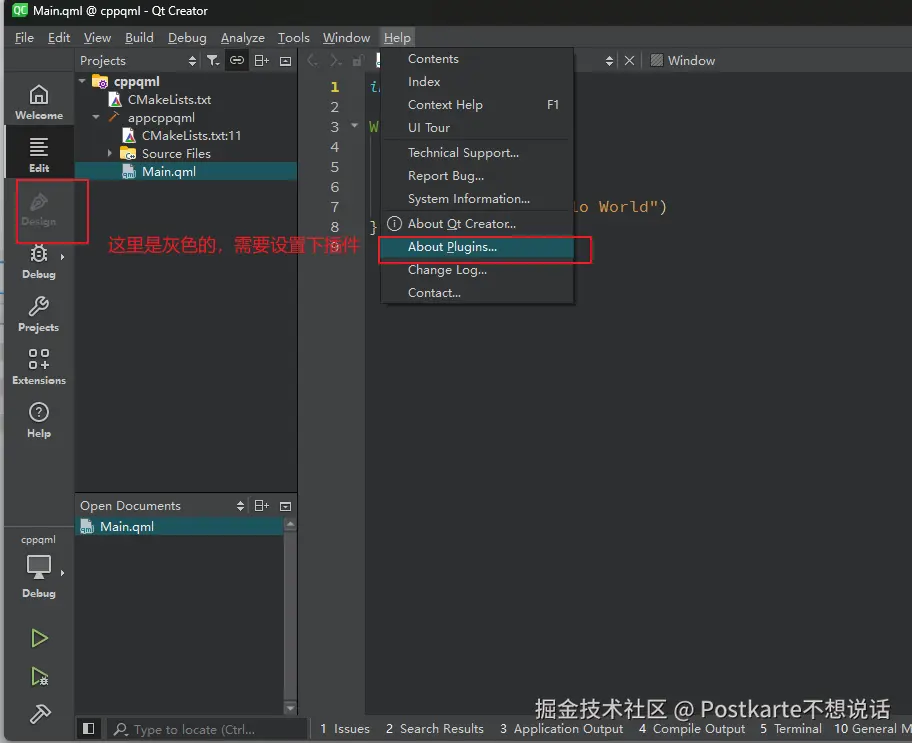Screen dimensions: 912x743
Task: Open the Window menu
Action: [x=346, y=38]
